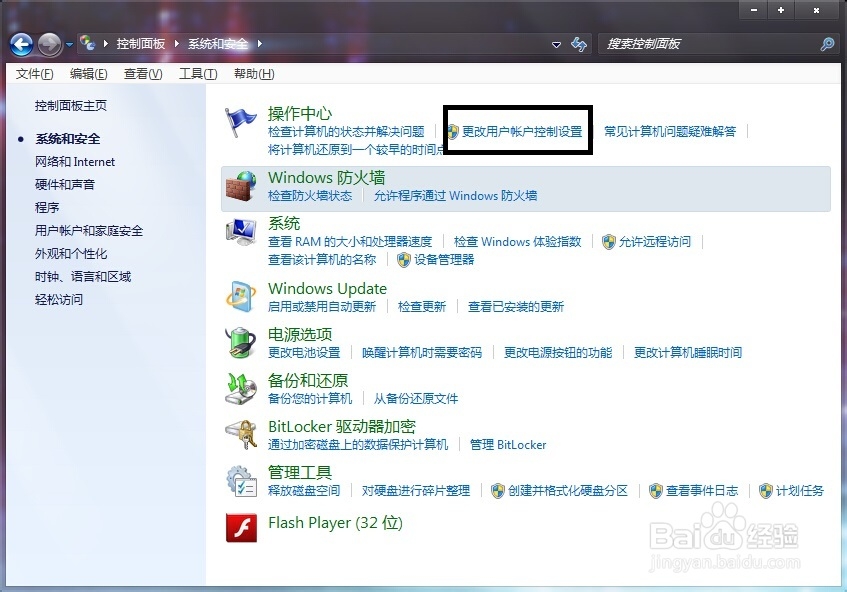Click 检查 Windows 体验指数 link

(517, 241)
